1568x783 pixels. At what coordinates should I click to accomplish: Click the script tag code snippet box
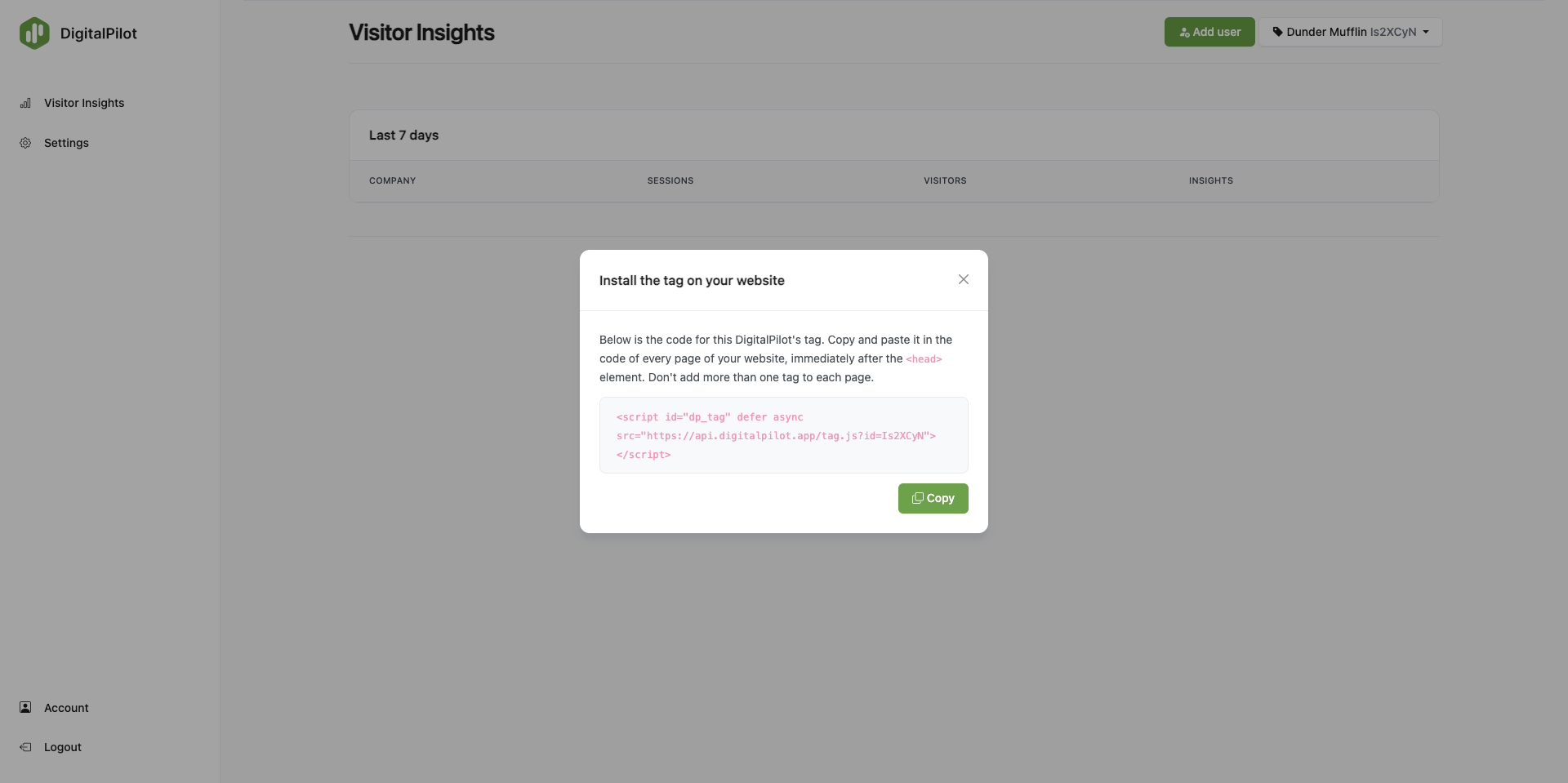pos(784,435)
